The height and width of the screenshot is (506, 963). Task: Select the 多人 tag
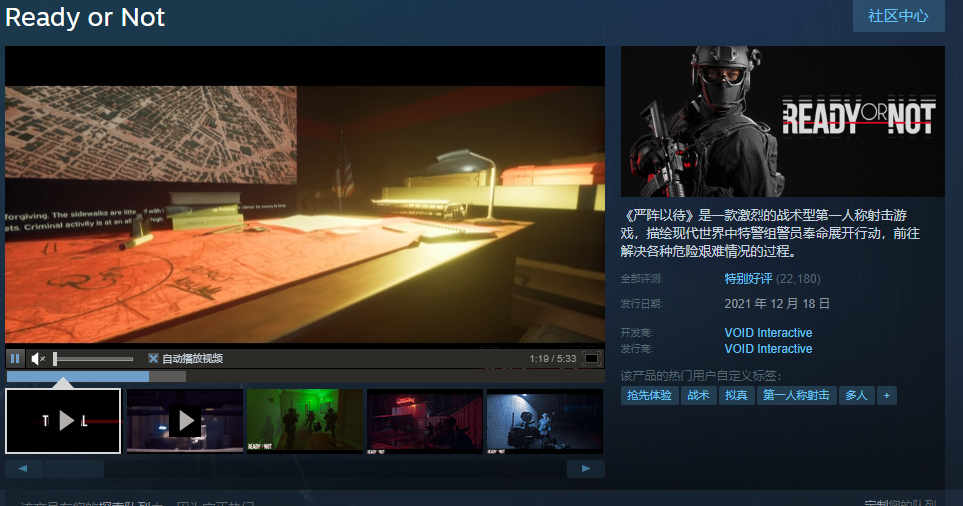tap(856, 395)
